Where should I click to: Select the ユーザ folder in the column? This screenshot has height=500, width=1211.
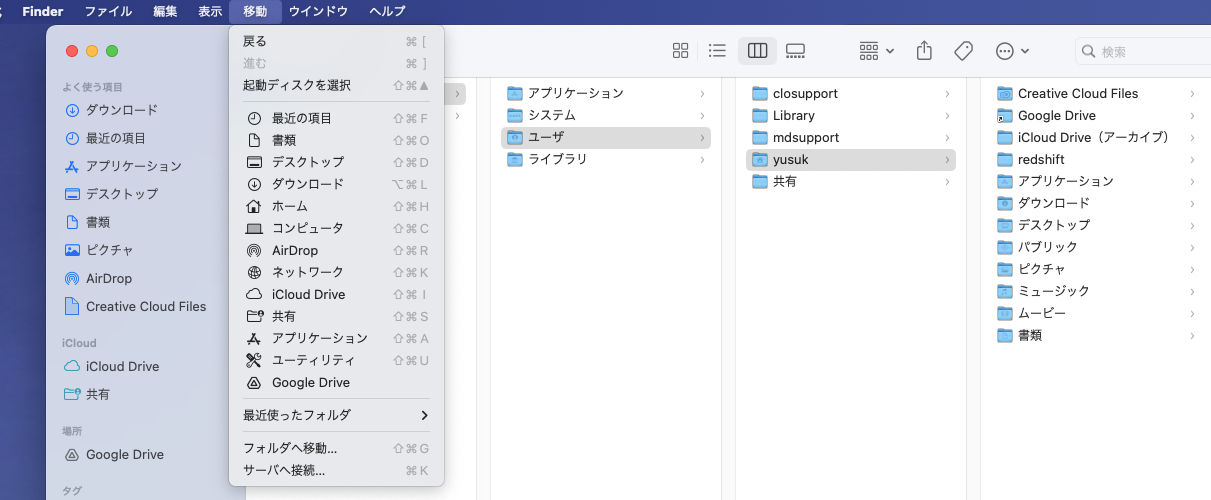[606, 137]
